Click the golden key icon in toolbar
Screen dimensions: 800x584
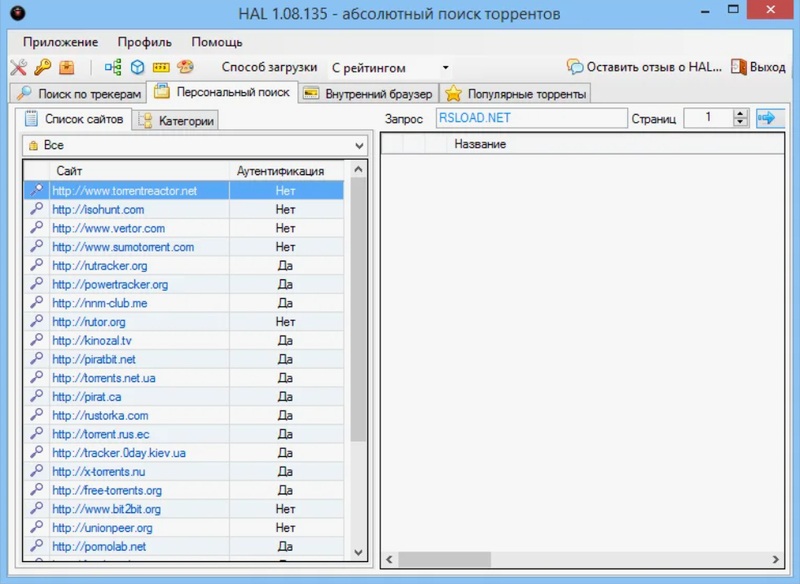[42, 68]
